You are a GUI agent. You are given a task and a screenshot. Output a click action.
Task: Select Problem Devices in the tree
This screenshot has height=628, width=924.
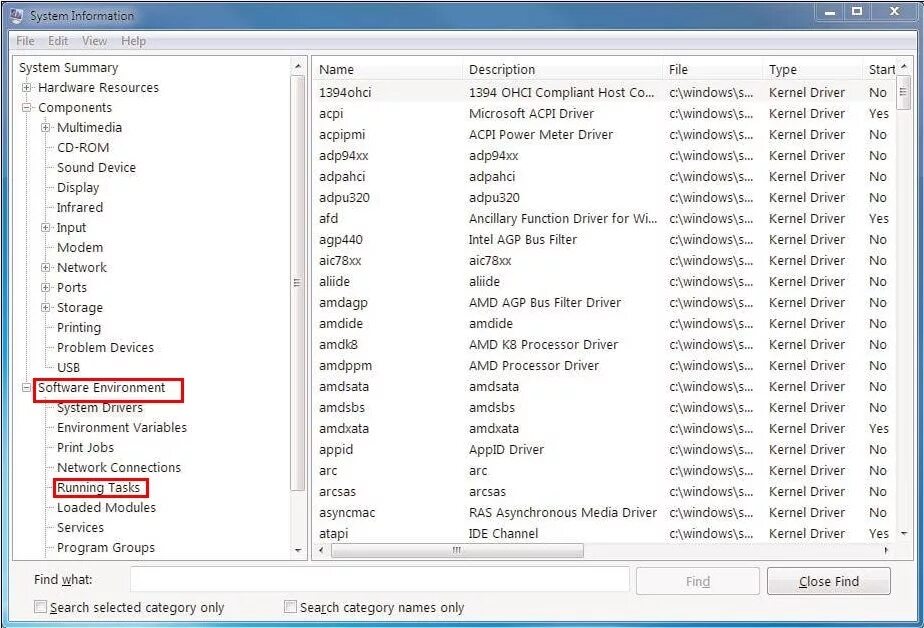pyautogui.click(x=105, y=348)
